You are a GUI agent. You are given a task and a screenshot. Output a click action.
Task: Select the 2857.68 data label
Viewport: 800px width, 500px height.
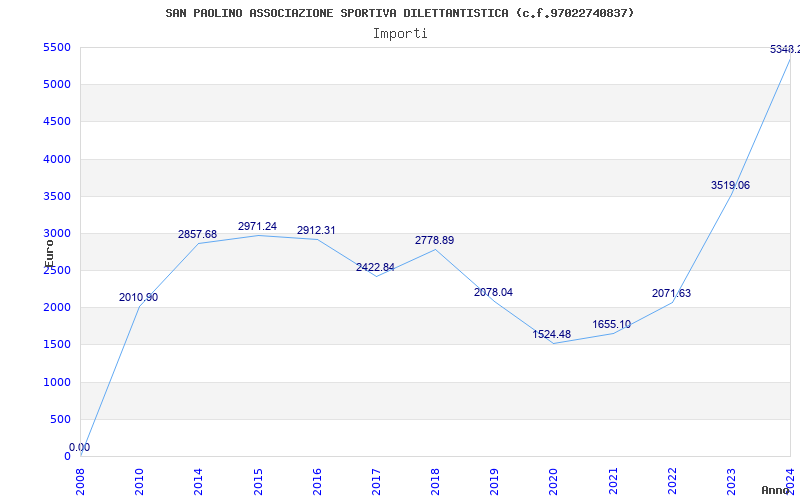[197, 235]
